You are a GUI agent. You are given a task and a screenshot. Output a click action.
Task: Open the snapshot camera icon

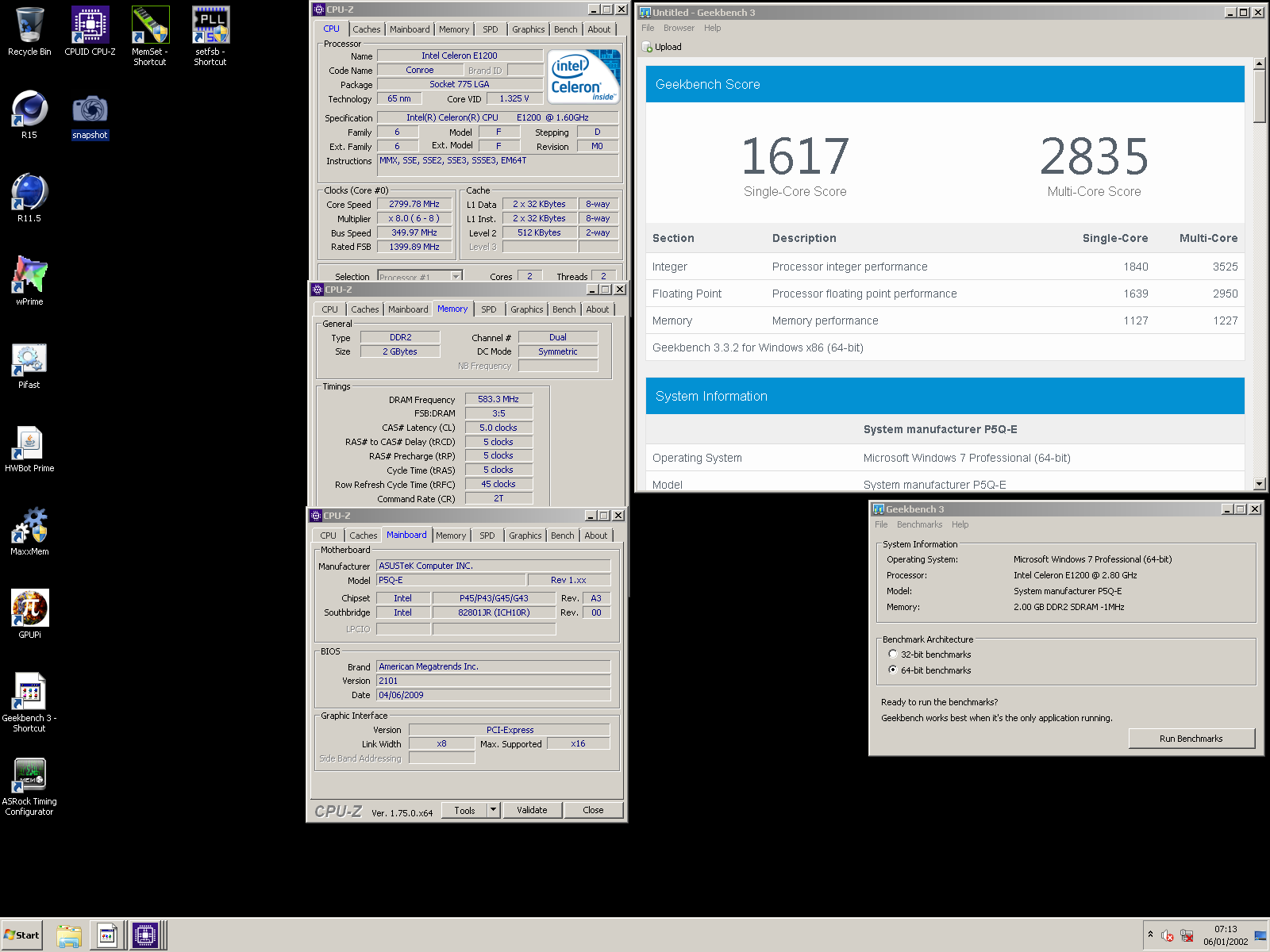[90, 115]
